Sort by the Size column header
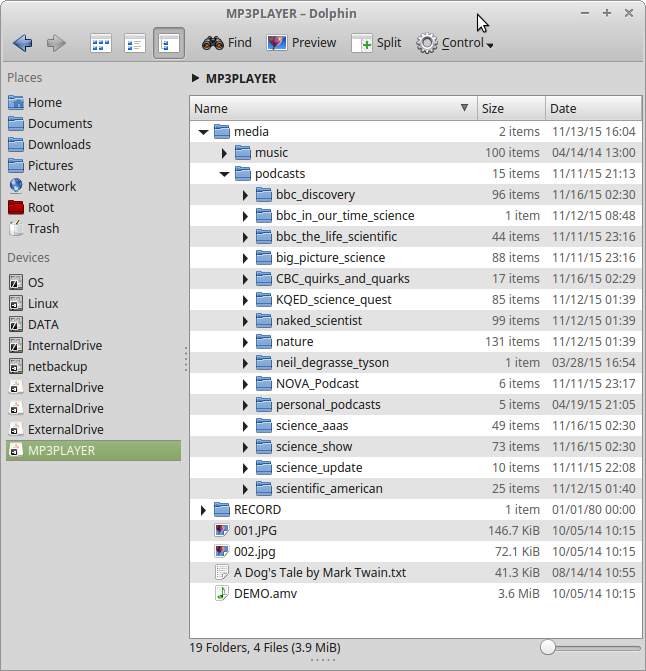 click(510, 108)
